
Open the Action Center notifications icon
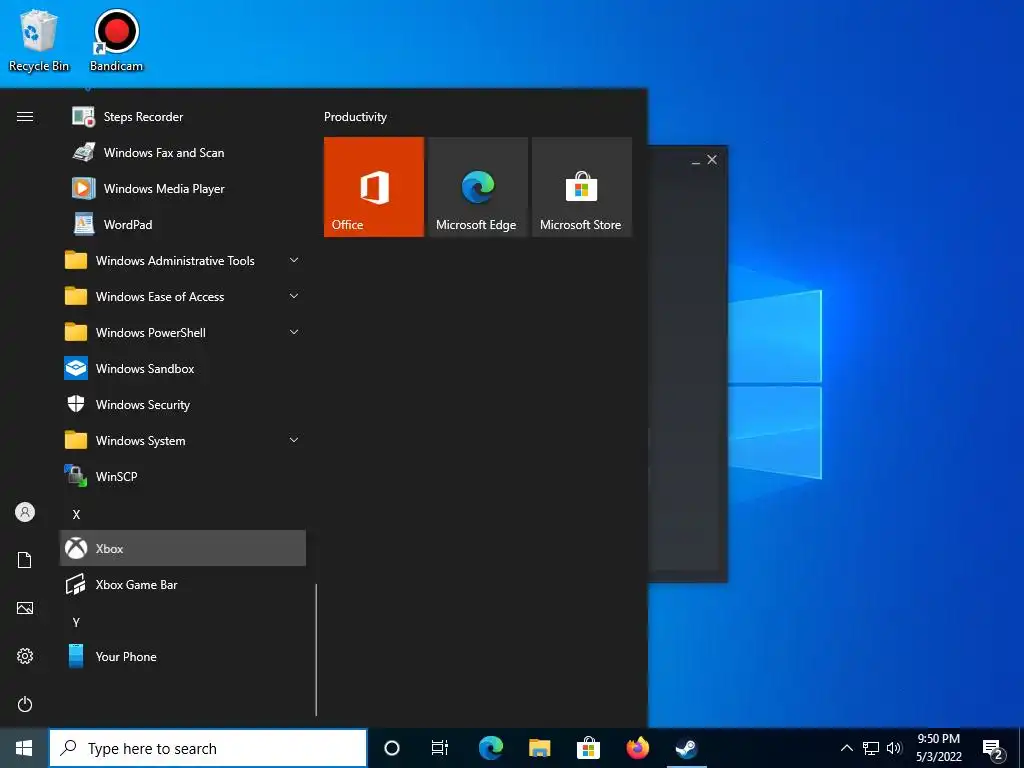click(993, 748)
